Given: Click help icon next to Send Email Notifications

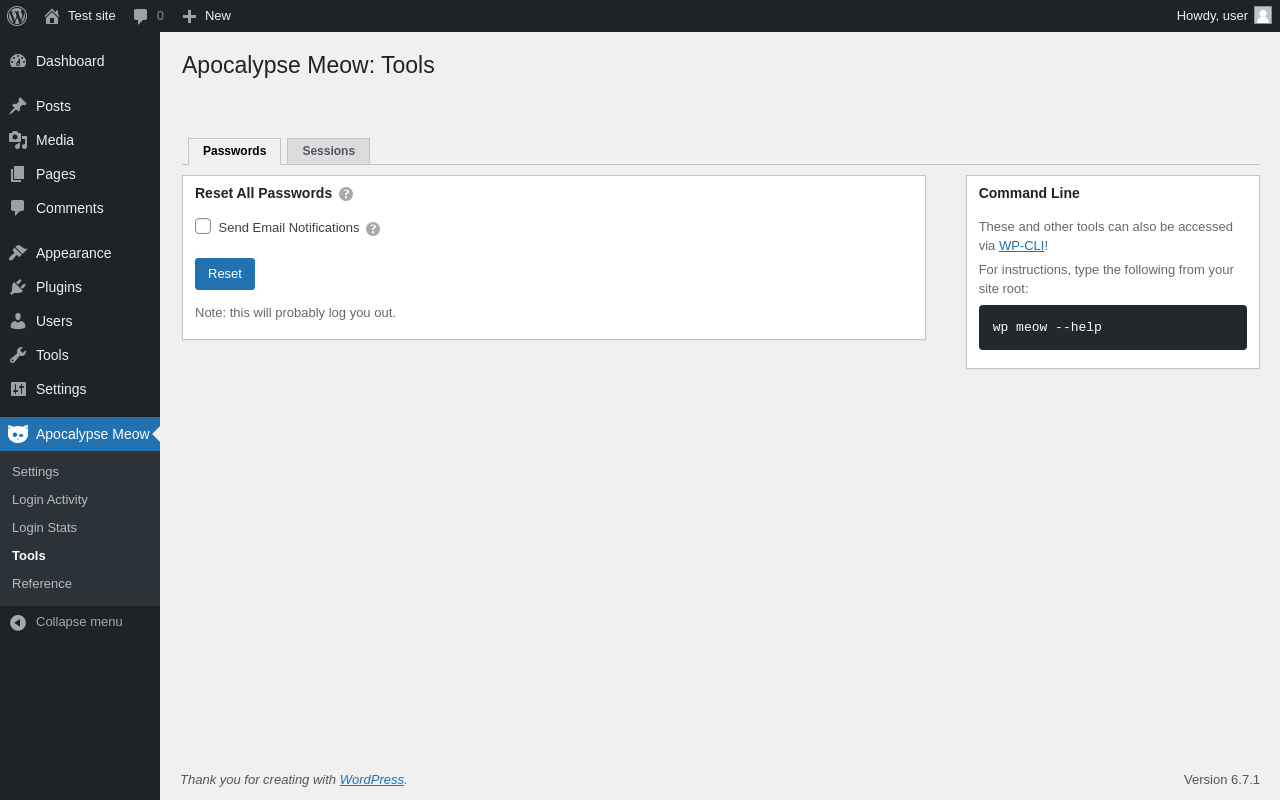Looking at the screenshot, I should [373, 229].
